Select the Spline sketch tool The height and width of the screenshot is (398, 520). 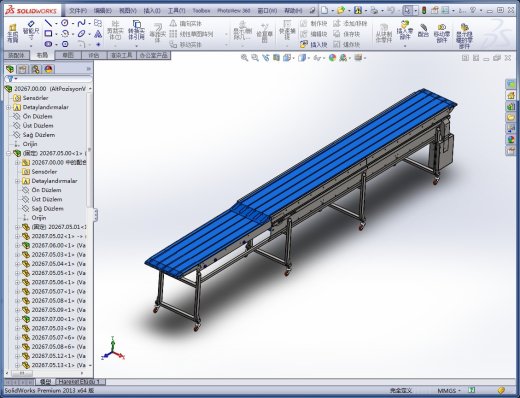(81, 23)
